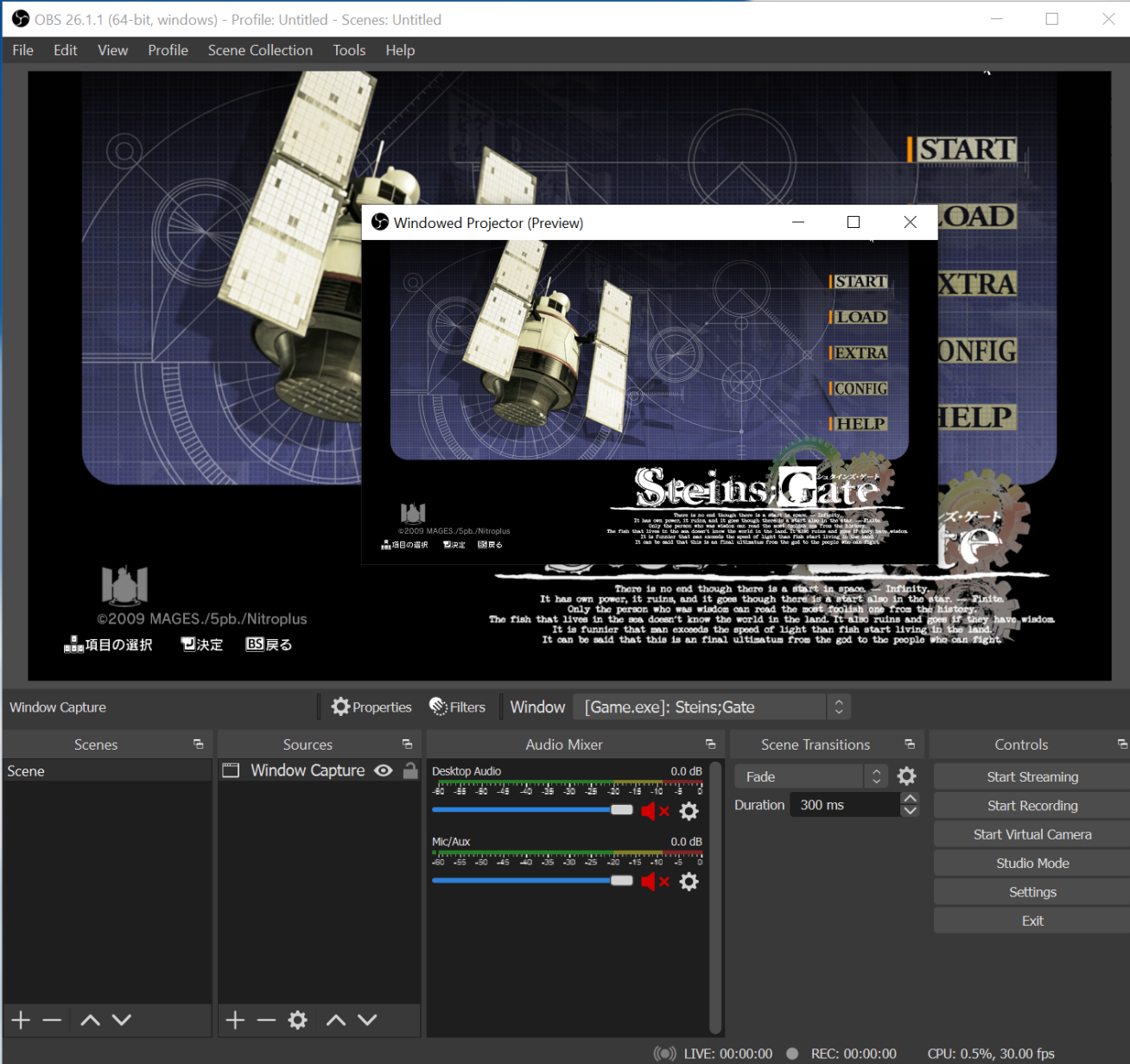Viewport: 1130px width, 1064px height.
Task: Click Exit in the Controls panel
Action: [x=1032, y=921]
